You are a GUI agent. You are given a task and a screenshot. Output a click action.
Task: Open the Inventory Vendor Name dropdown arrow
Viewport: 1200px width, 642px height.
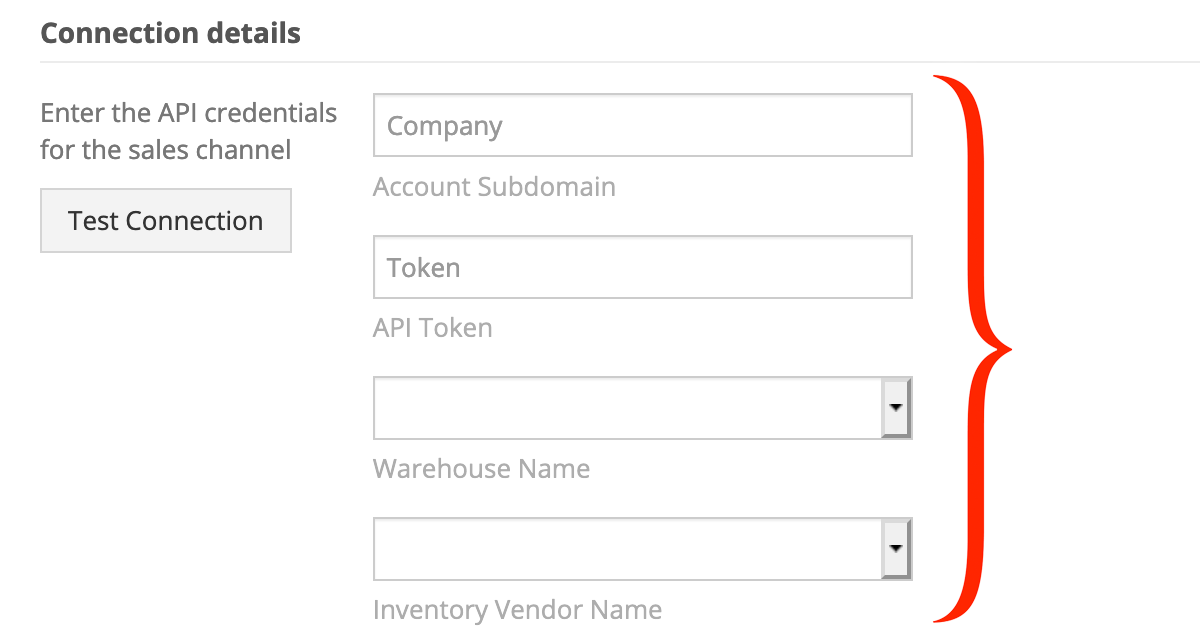pyautogui.click(x=896, y=549)
